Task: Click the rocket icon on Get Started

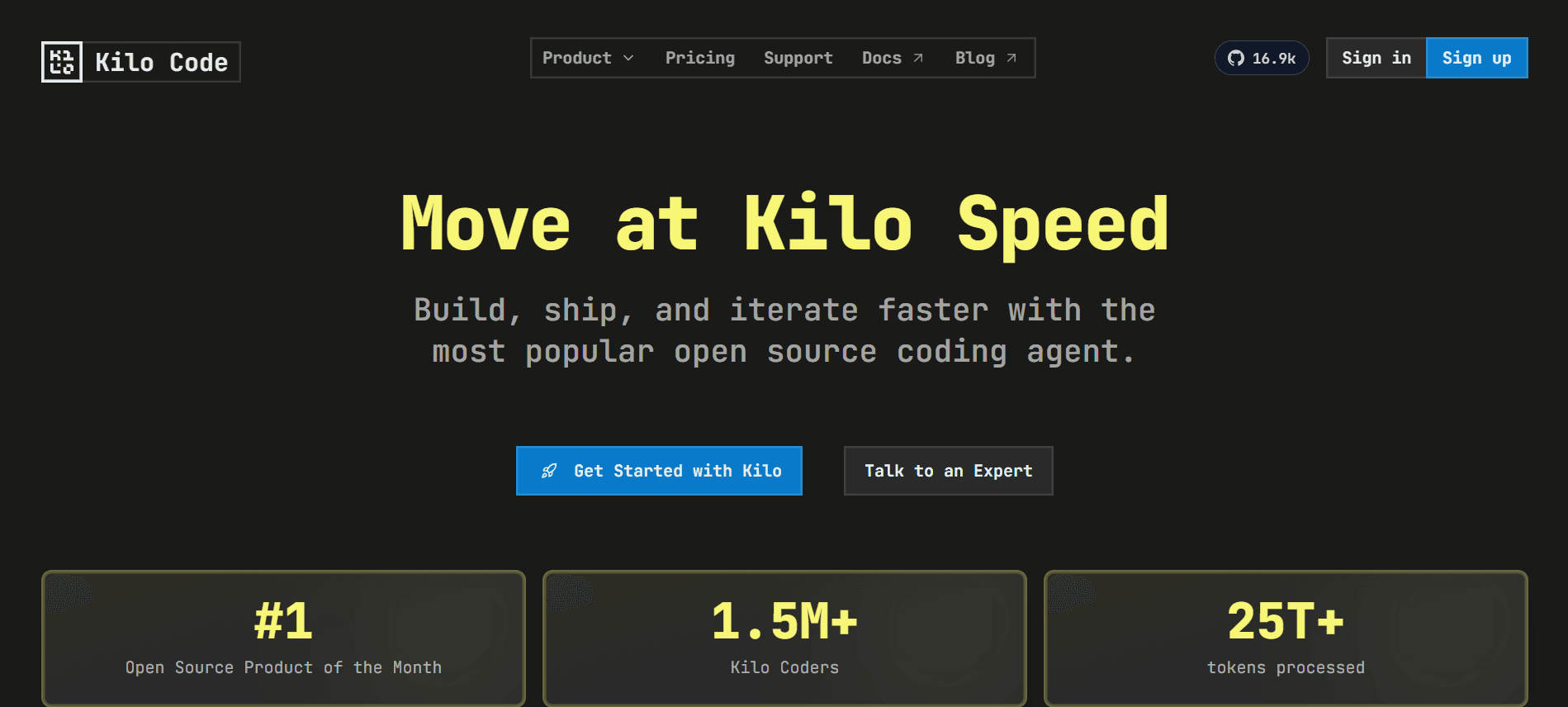Action: (549, 471)
